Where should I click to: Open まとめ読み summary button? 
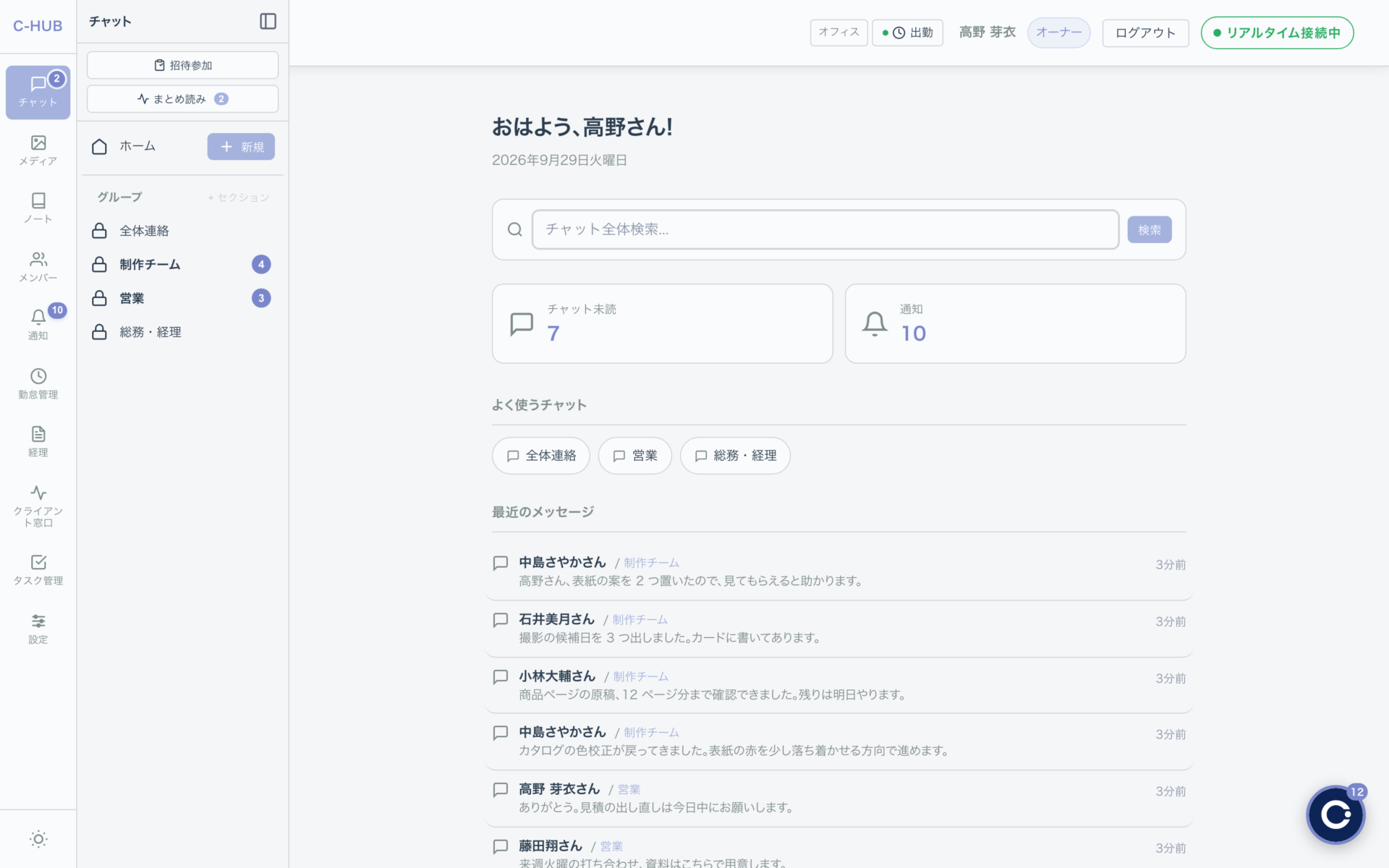(x=182, y=99)
